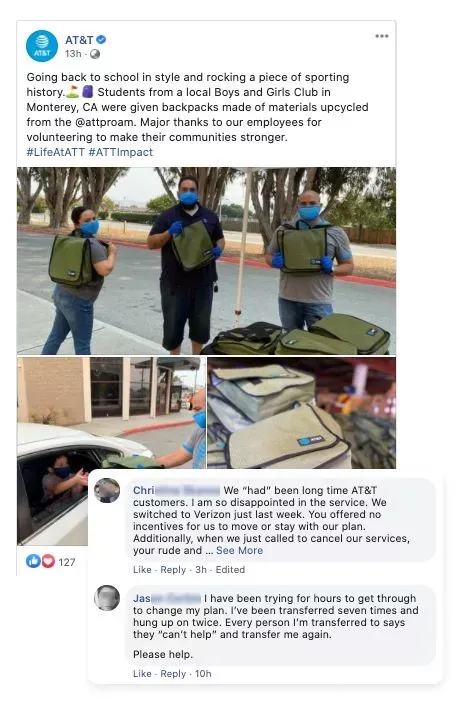Open second commenter's avatar picture
Image resolution: width=459 pixels, height=703 pixels.
tap(107, 598)
